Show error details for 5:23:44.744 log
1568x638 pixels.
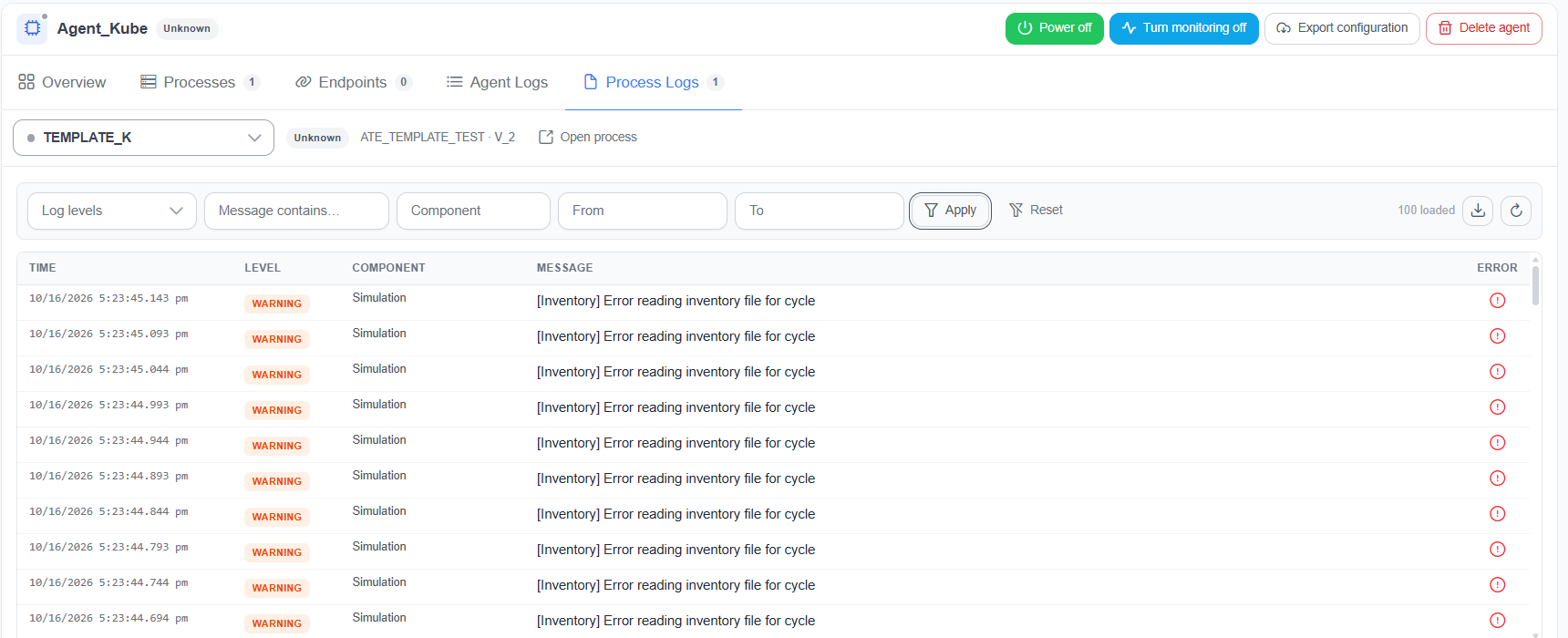1497,585
